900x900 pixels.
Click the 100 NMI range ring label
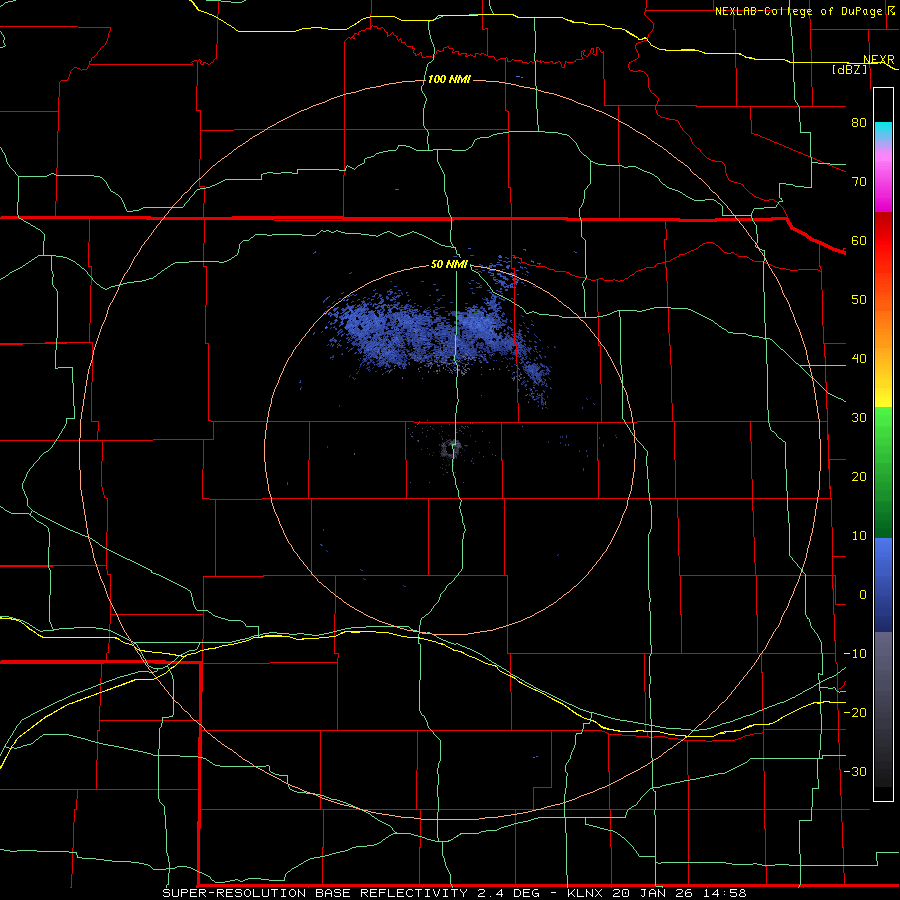pos(449,79)
